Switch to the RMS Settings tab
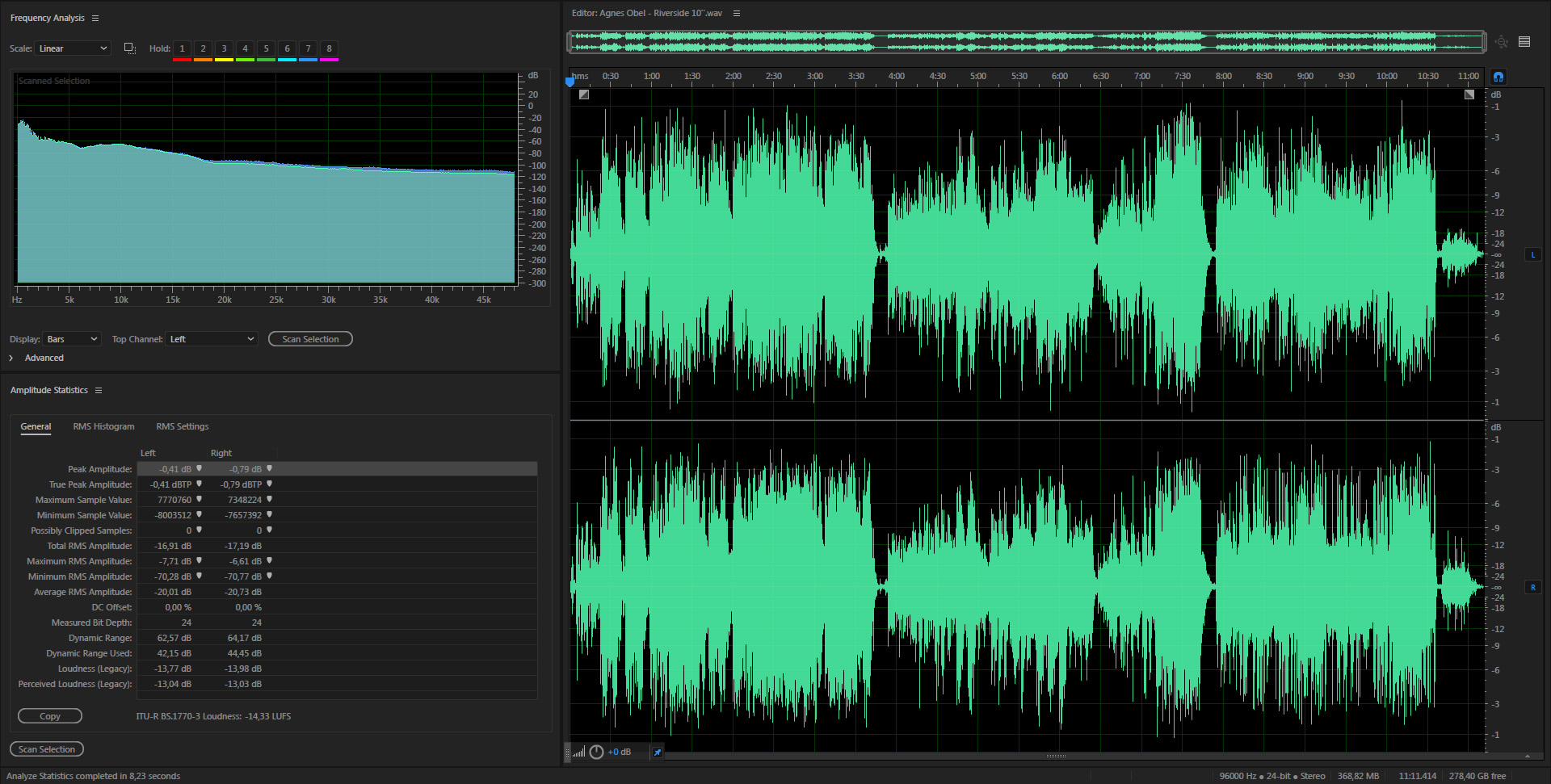The width and height of the screenshot is (1551, 784). click(182, 426)
